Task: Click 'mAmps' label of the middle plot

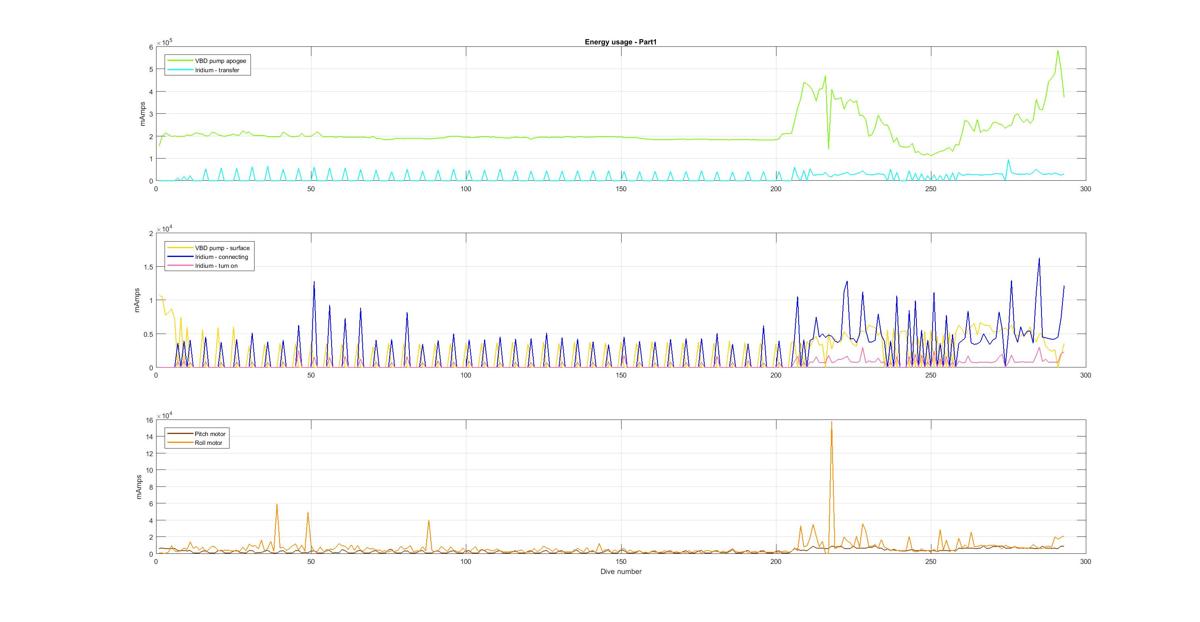Action: (x=137, y=301)
